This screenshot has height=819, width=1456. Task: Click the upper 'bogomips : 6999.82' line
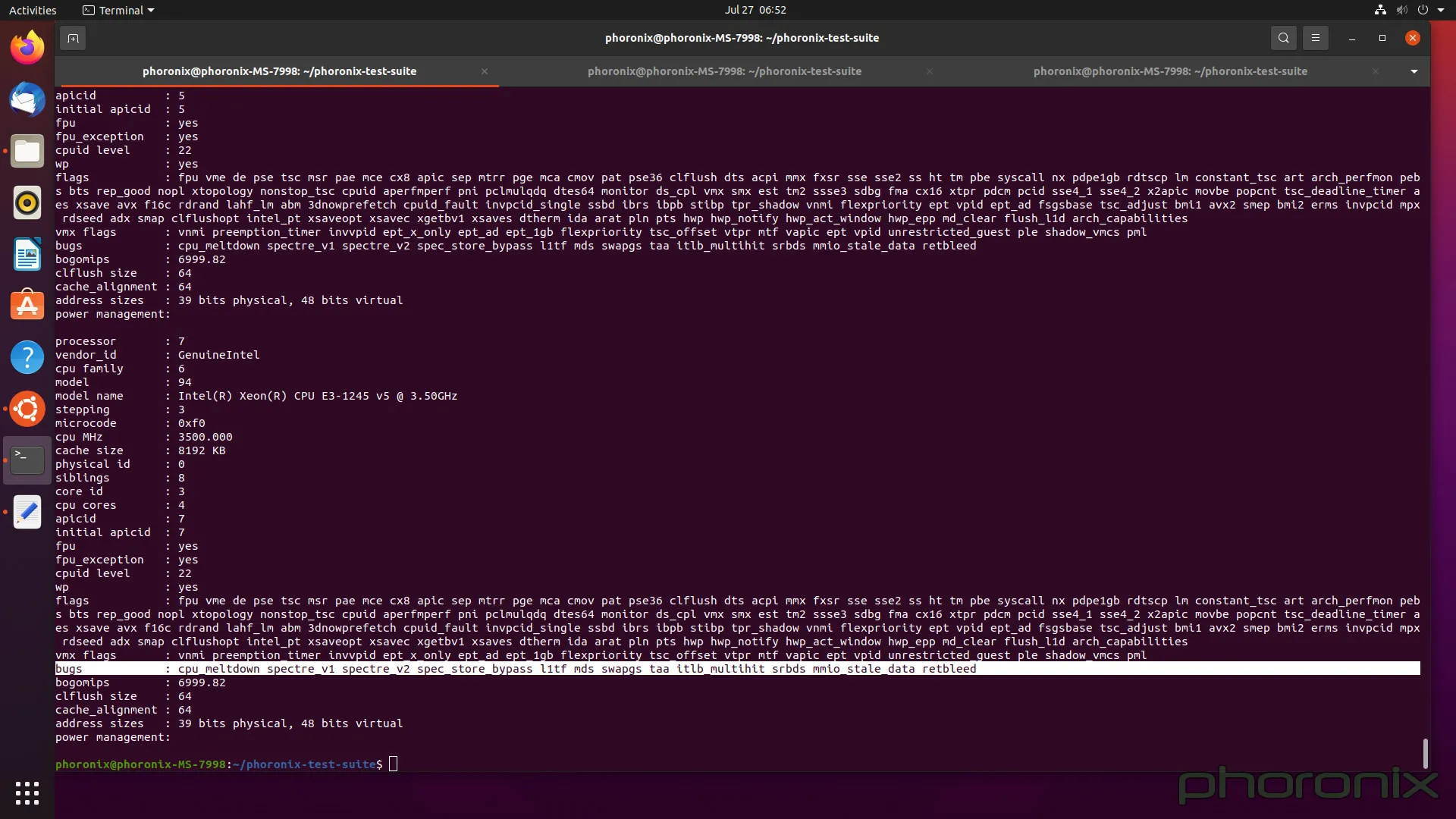pos(140,259)
